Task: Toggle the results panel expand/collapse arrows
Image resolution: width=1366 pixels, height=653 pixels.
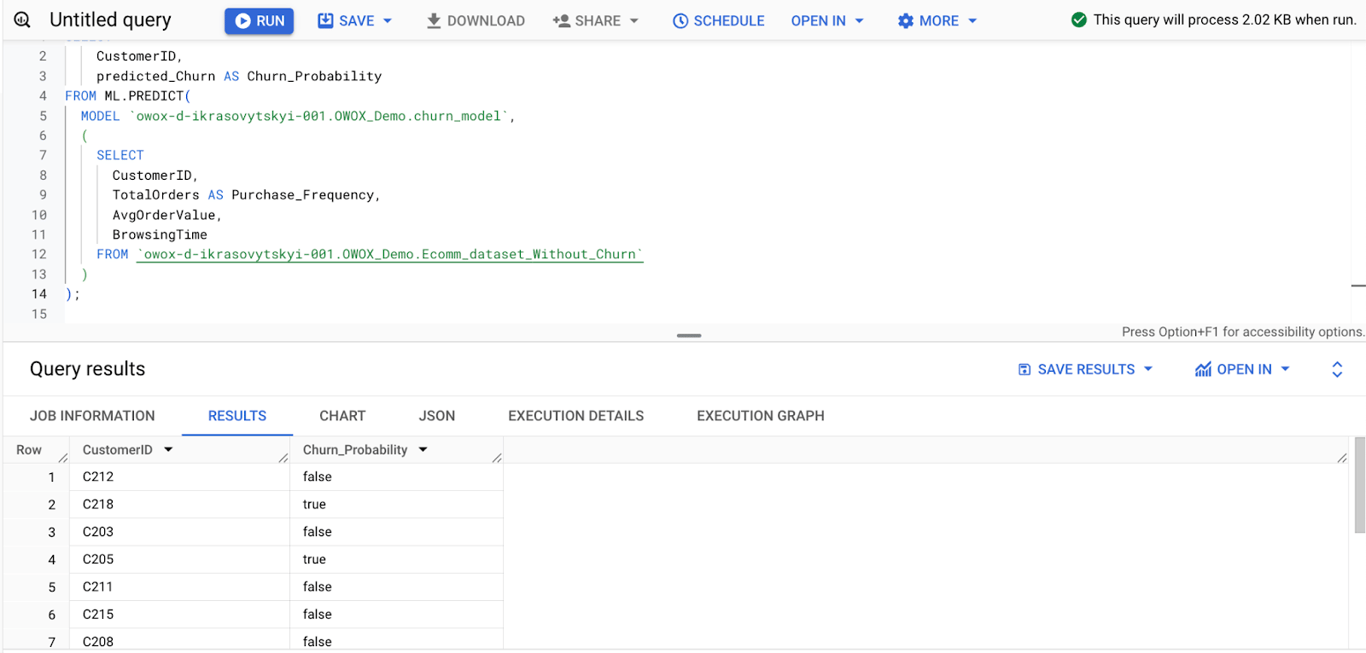Action: coord(1337,369)
